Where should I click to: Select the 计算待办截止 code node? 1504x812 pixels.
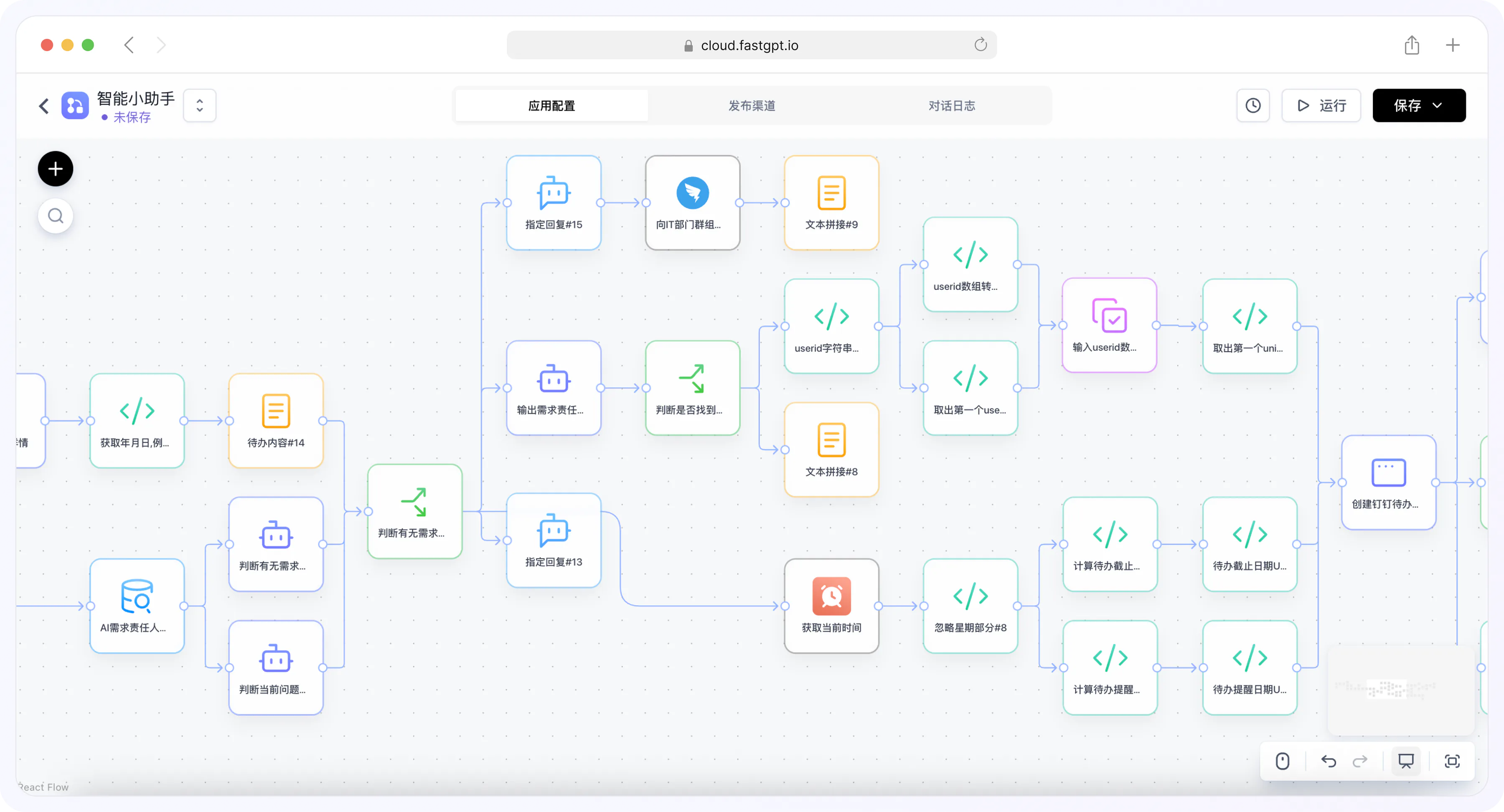point(1110,544)
